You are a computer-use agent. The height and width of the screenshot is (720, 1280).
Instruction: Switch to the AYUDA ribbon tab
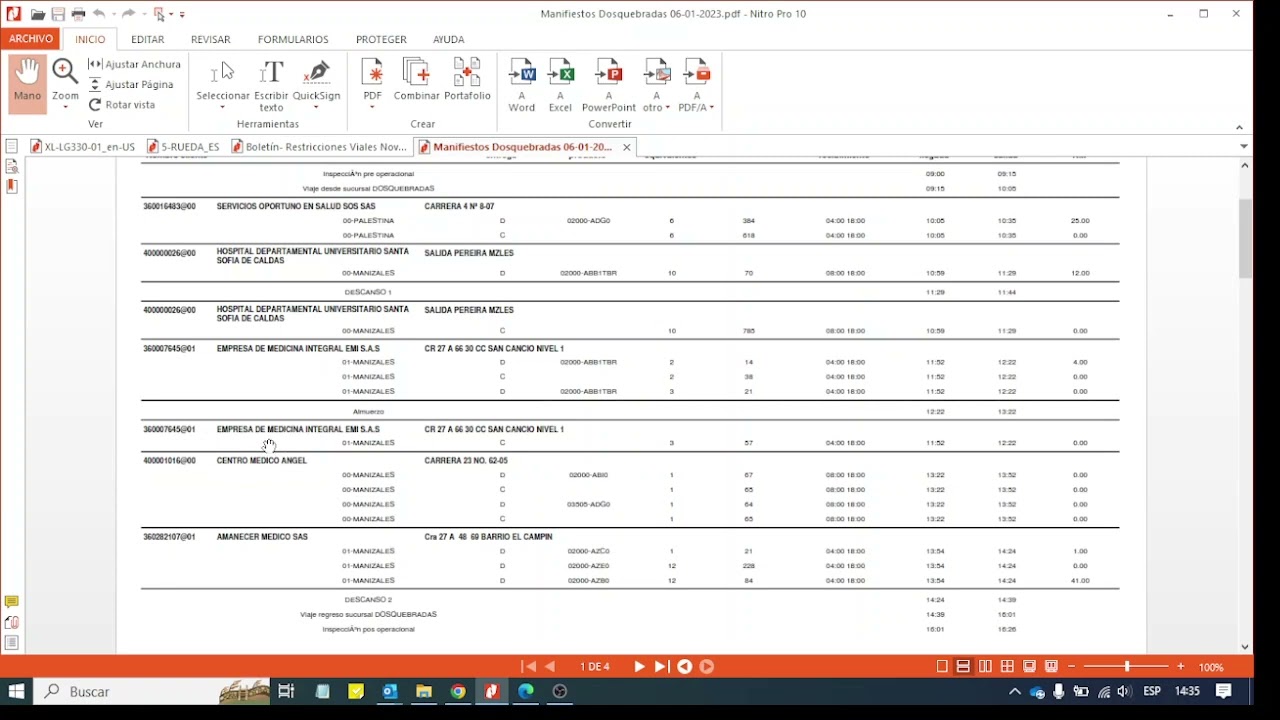pos(448,39)
